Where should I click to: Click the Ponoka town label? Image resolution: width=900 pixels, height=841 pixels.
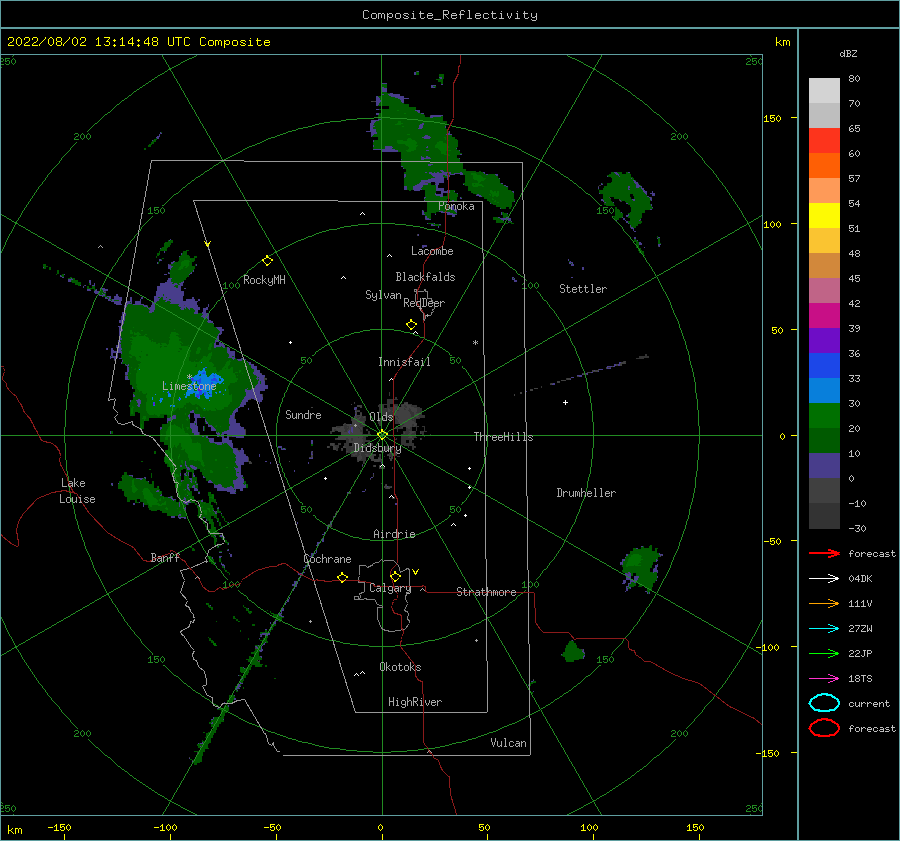[456, 207]
